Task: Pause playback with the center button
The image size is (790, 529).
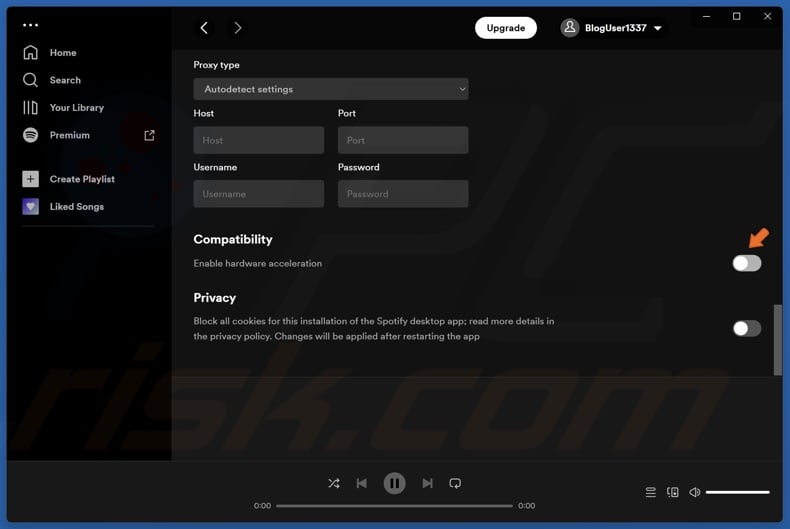Action: [x=394, y=484]
